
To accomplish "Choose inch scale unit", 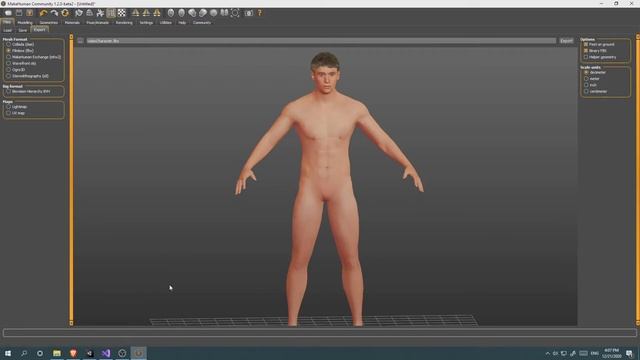I will click(x=590, y=85).
